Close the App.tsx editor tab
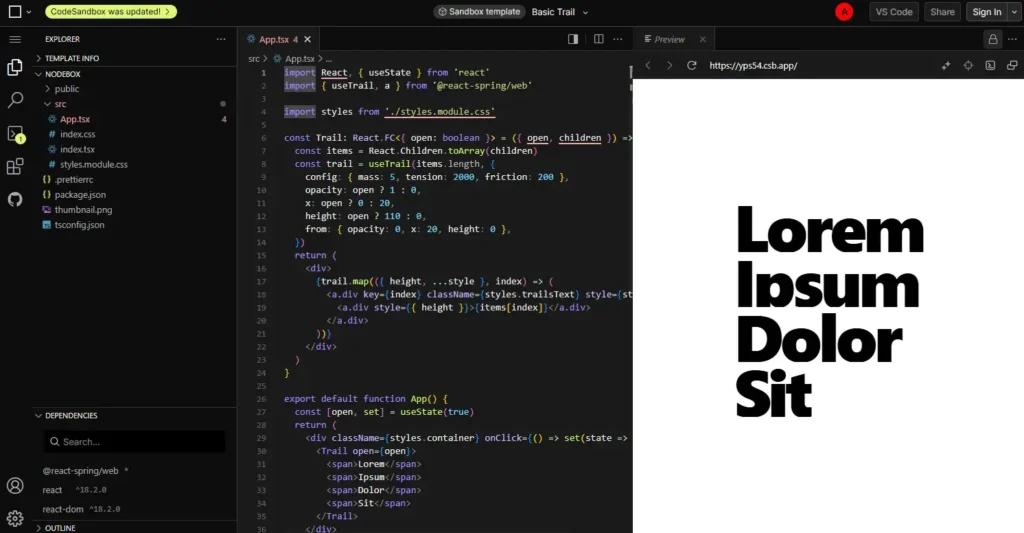Viewport: 1024px width, 533px height. coord(308,39)
